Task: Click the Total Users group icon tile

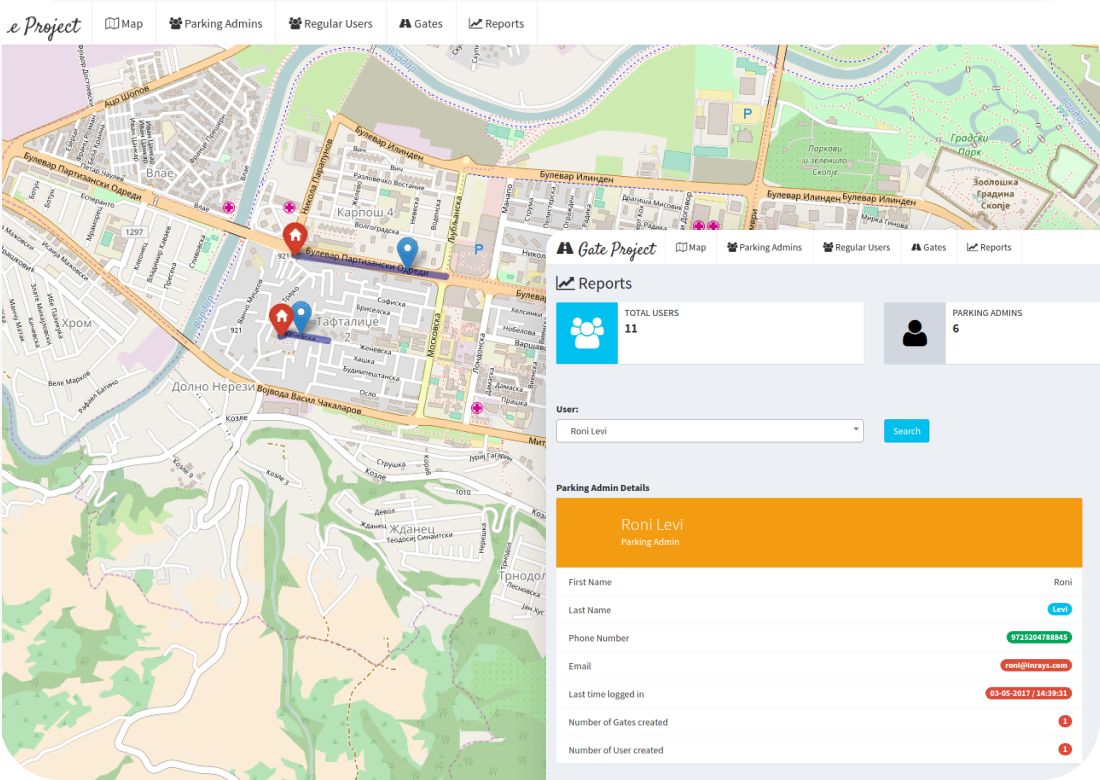Action: pos(587,333)
